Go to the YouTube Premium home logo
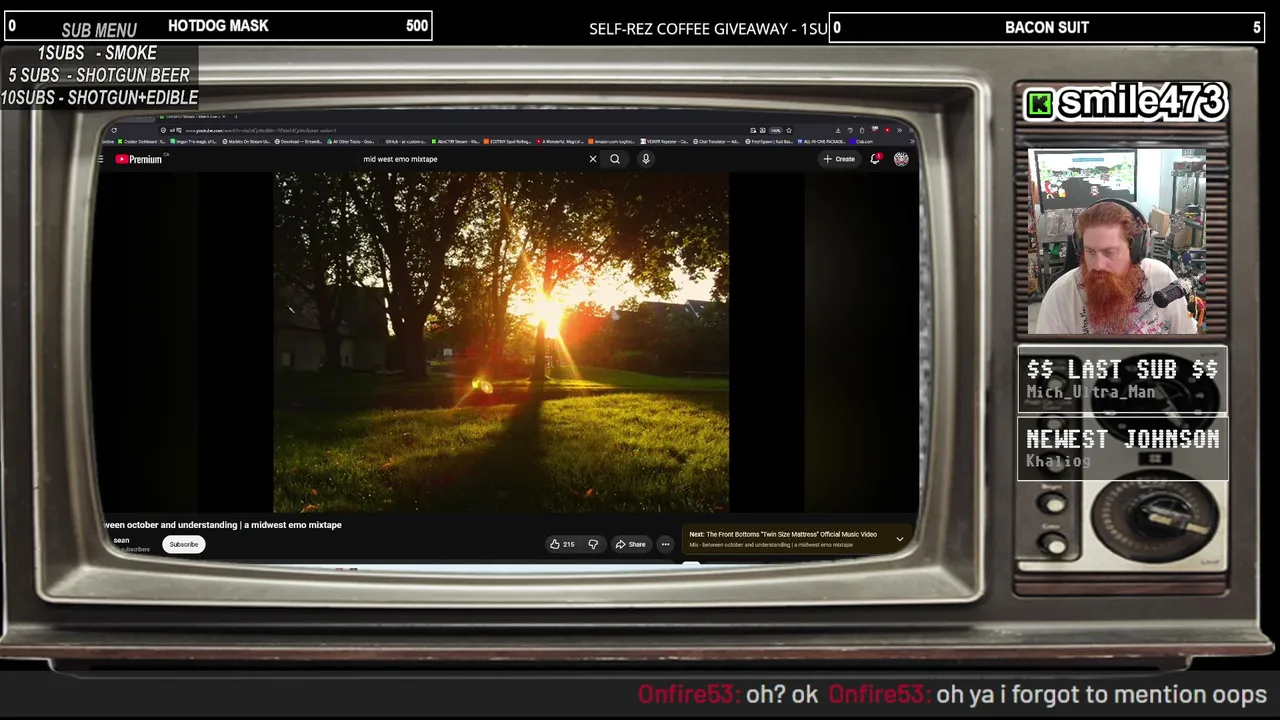This screenshot has width=1280, height=720. pyautogui.click(x=138, y=159)
